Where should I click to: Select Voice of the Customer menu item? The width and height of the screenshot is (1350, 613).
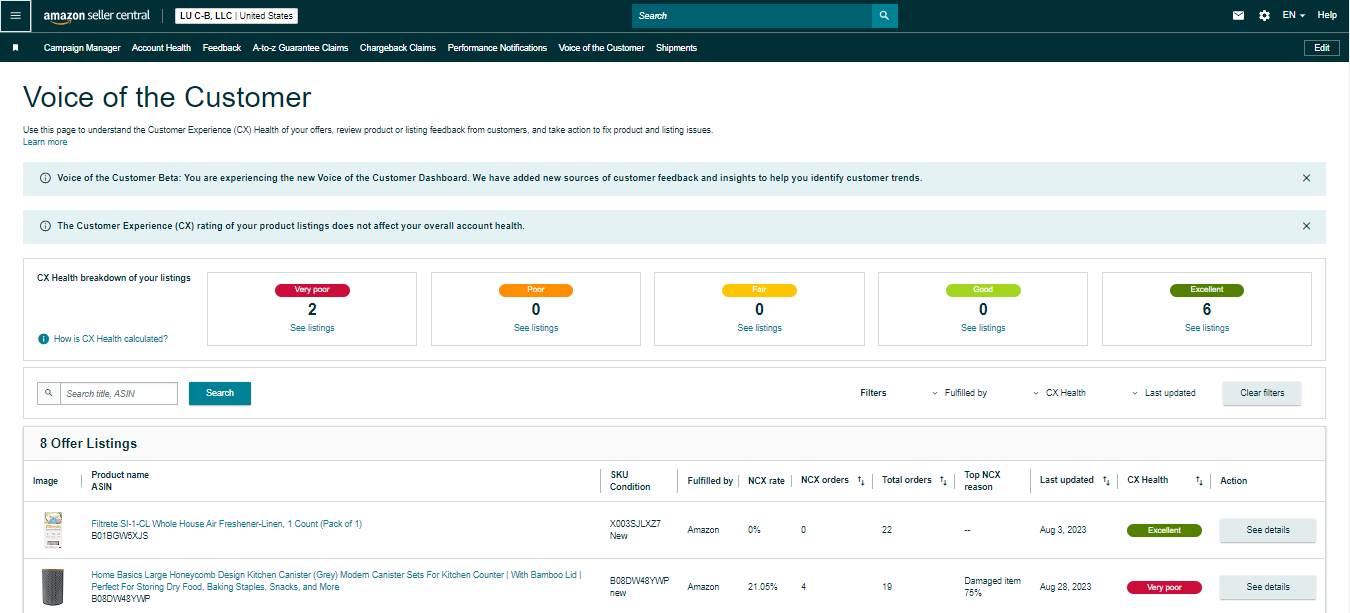coord(601,48)
